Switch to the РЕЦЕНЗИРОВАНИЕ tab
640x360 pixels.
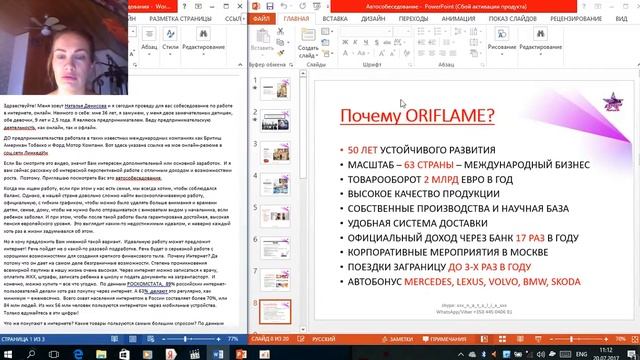(x=576, y=19)
